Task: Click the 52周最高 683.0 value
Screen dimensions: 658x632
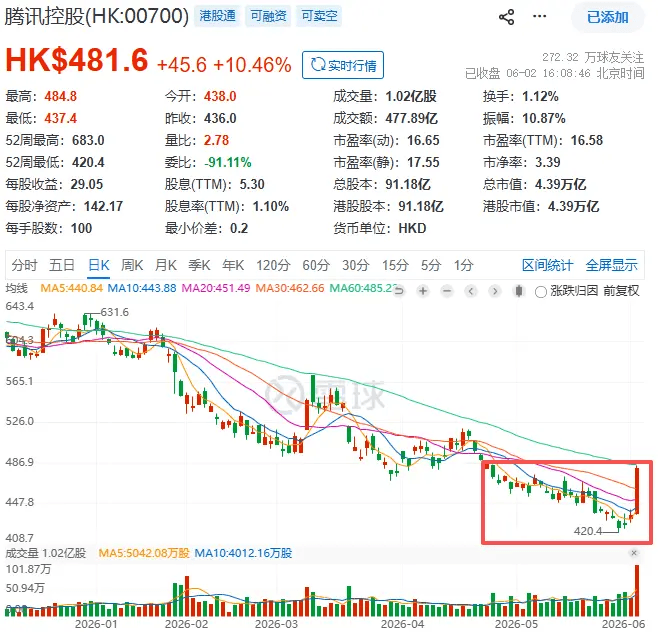Action: pyautogui.click(x=88, y=140)
